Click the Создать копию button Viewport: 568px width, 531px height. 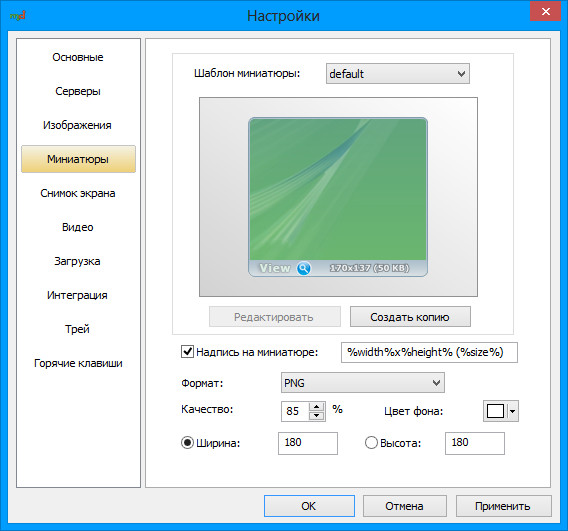(x=410, y=317)
